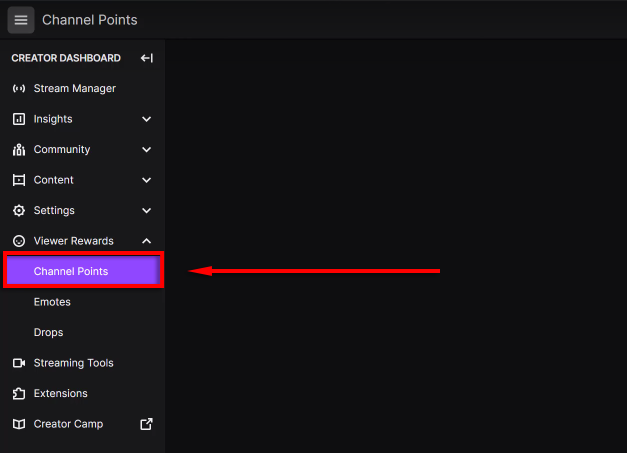Click the Creator Camp external link icon
This screenshot has height=453, width=627.
pyautogui.click(x=146, y=424)
